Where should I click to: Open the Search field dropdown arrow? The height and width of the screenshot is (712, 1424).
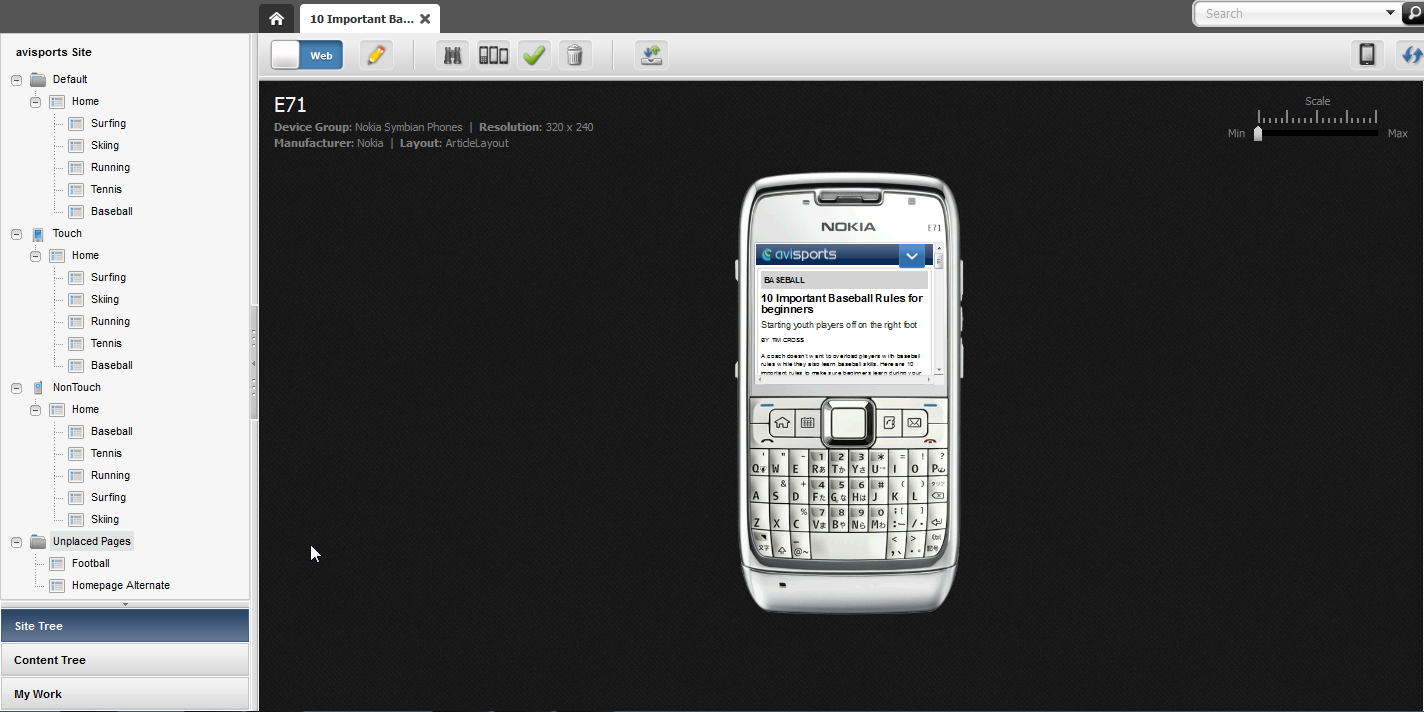pos(1391,13)
